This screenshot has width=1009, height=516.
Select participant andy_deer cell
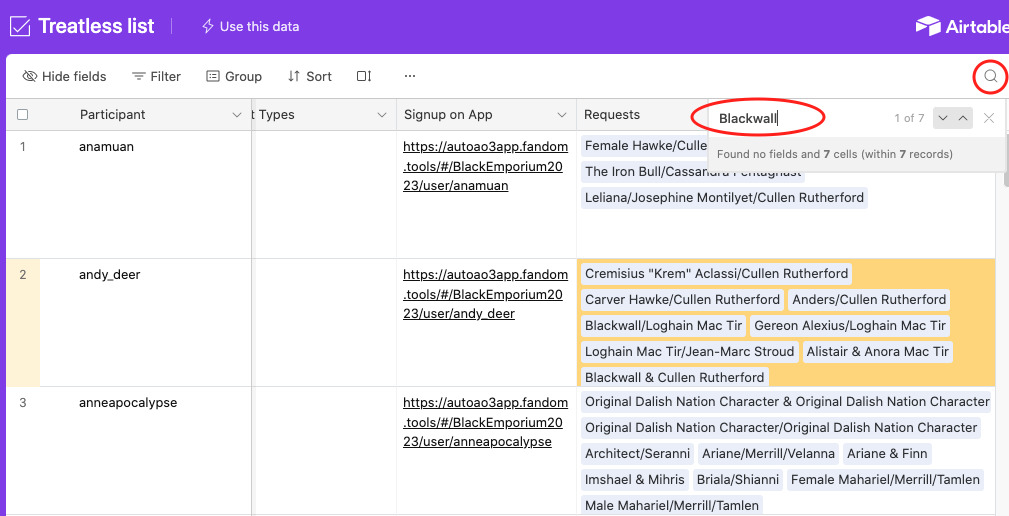(x=145, y=322)
